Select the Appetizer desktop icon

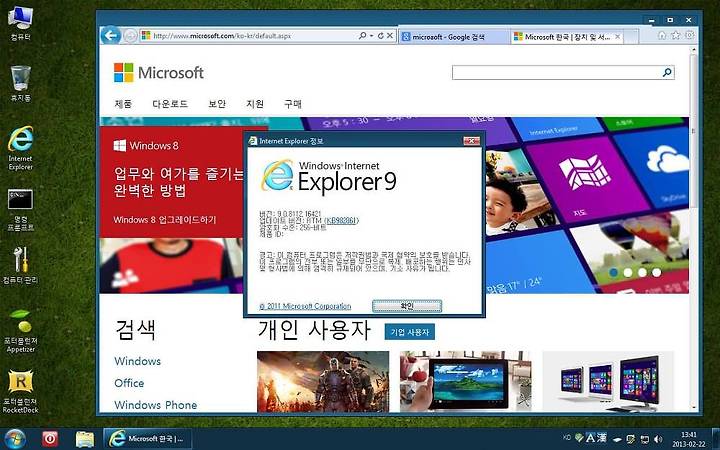21,331
